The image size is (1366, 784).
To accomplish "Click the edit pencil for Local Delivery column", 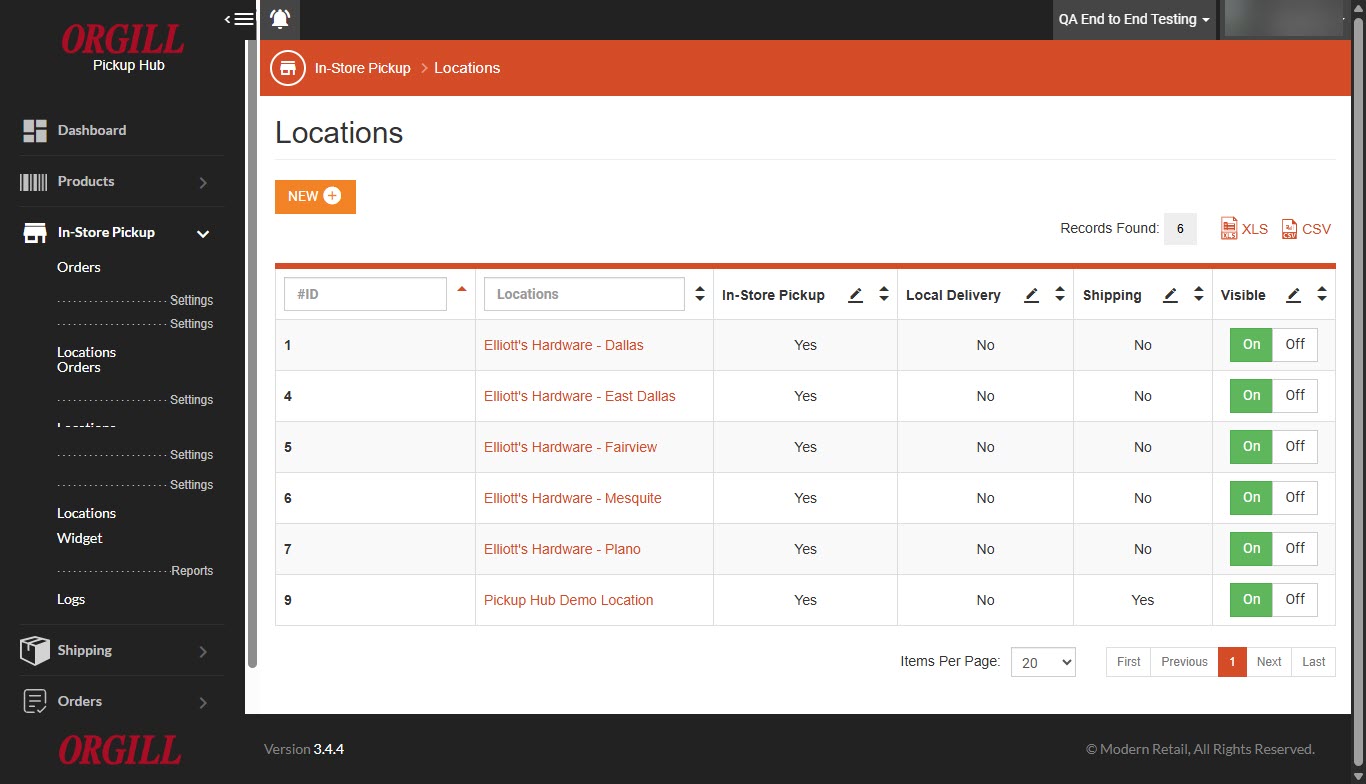I will coord(1032,295).
